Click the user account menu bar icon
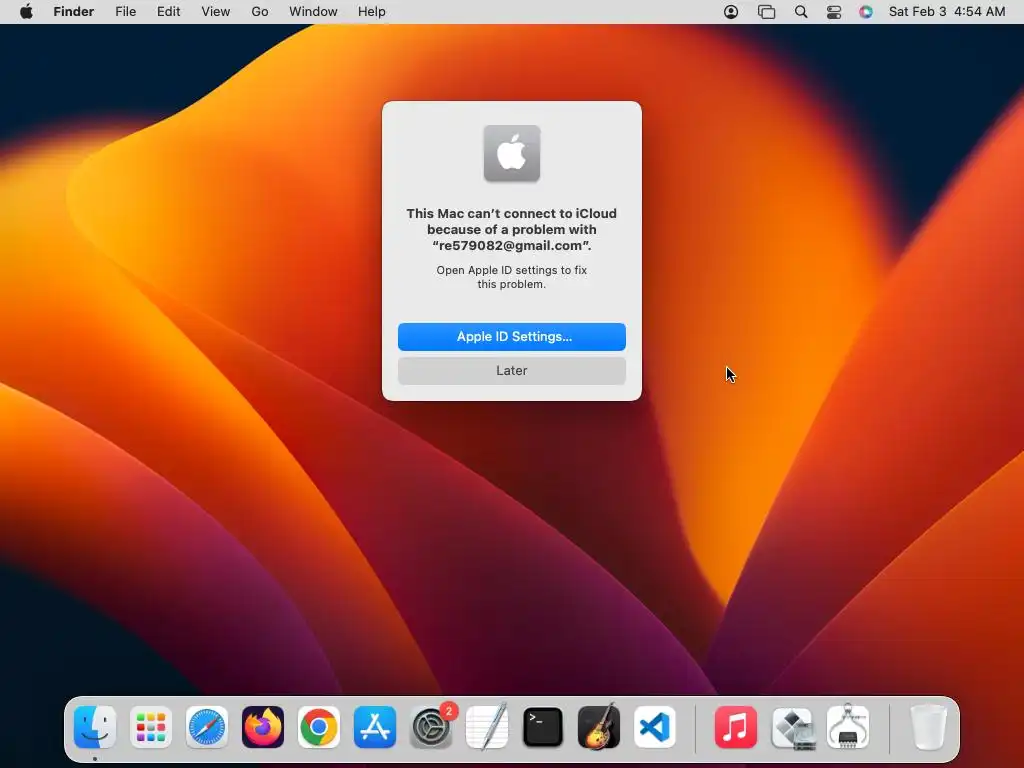 pos(731,12)
